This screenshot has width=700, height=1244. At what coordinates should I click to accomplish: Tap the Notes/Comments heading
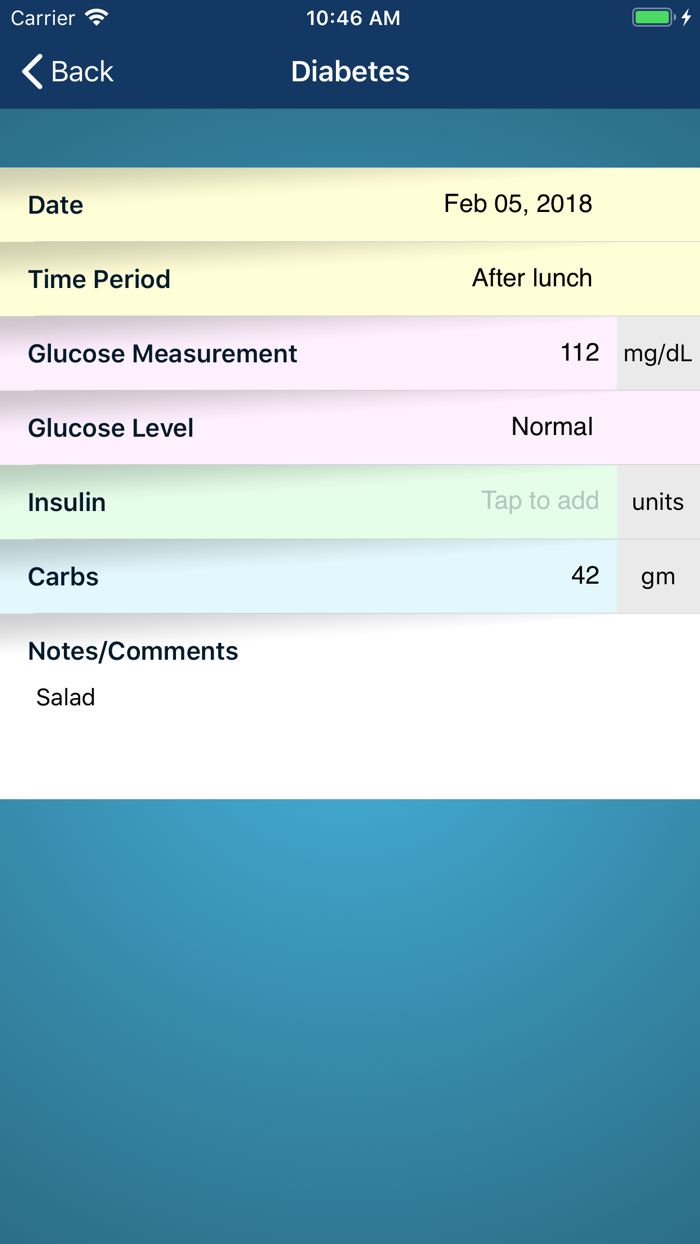(x=133, y=651)
